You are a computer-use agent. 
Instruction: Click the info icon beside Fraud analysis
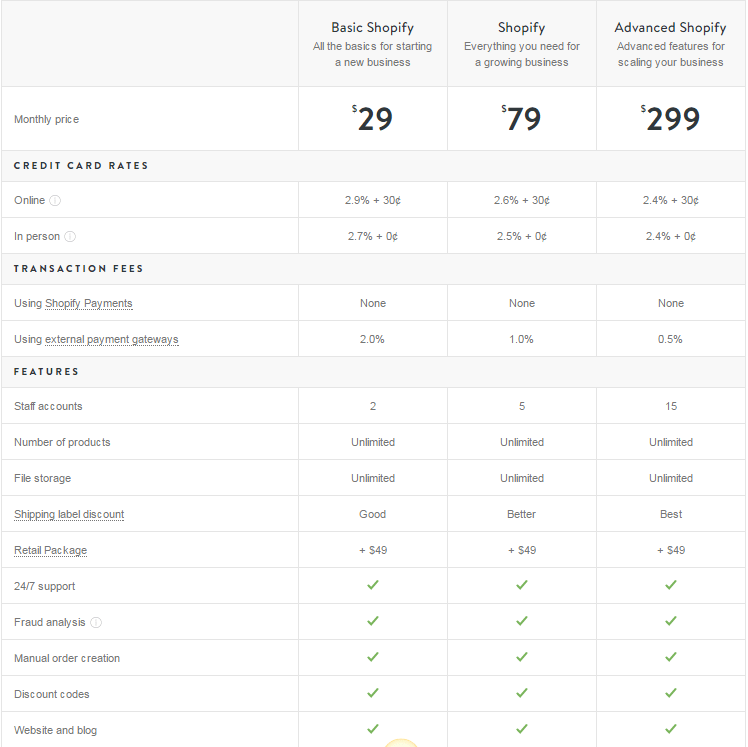[x=96, y=622]
